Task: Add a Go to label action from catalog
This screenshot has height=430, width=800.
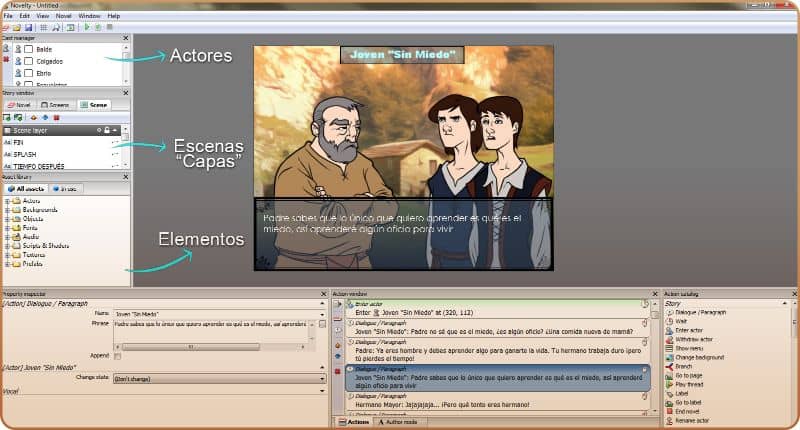Action: (x=684, y=403)
